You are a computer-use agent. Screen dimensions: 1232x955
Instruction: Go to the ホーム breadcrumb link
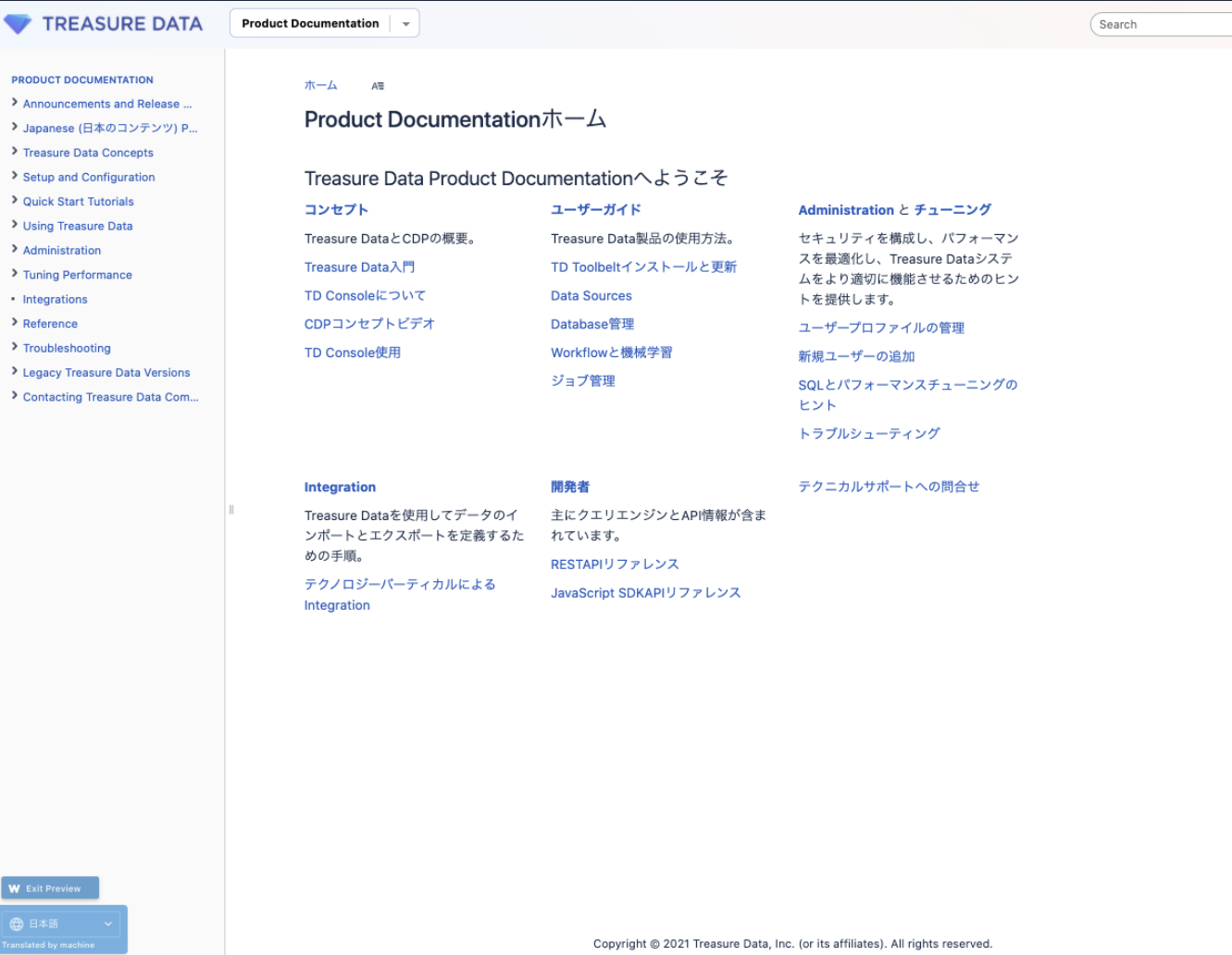320,85
